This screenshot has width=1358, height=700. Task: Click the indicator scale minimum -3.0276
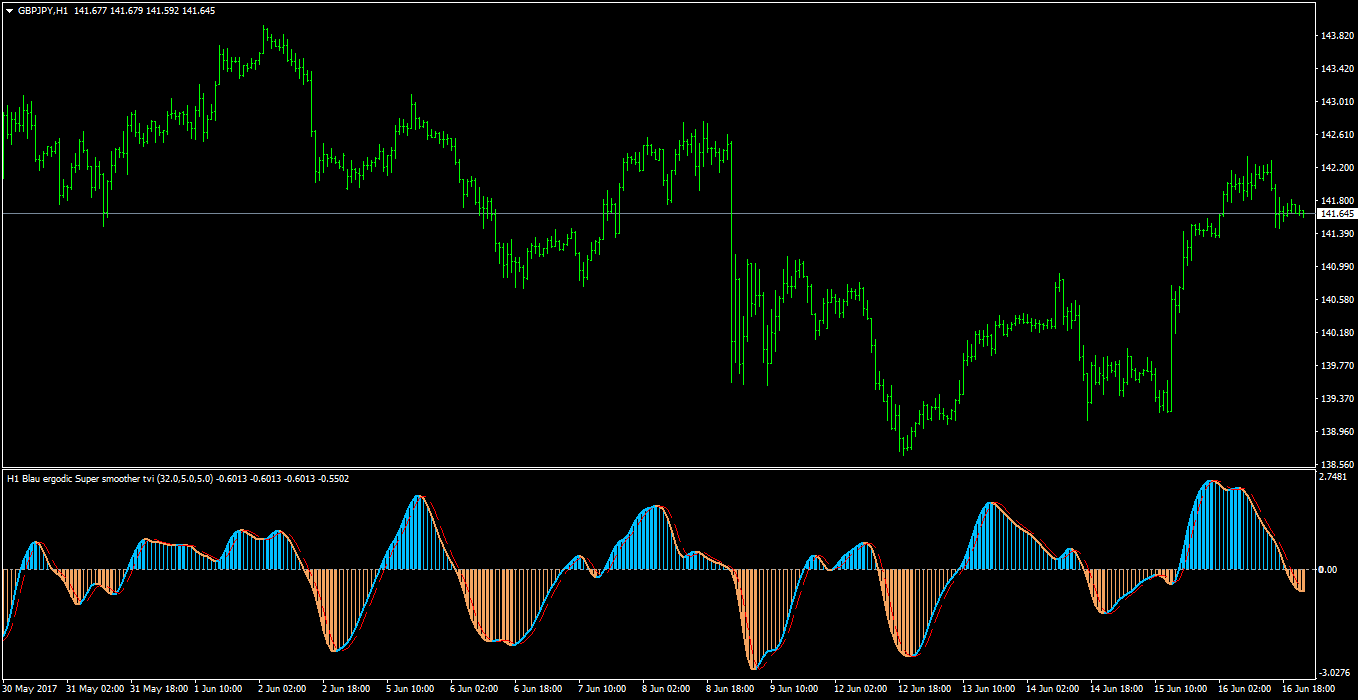(1336, 672)
